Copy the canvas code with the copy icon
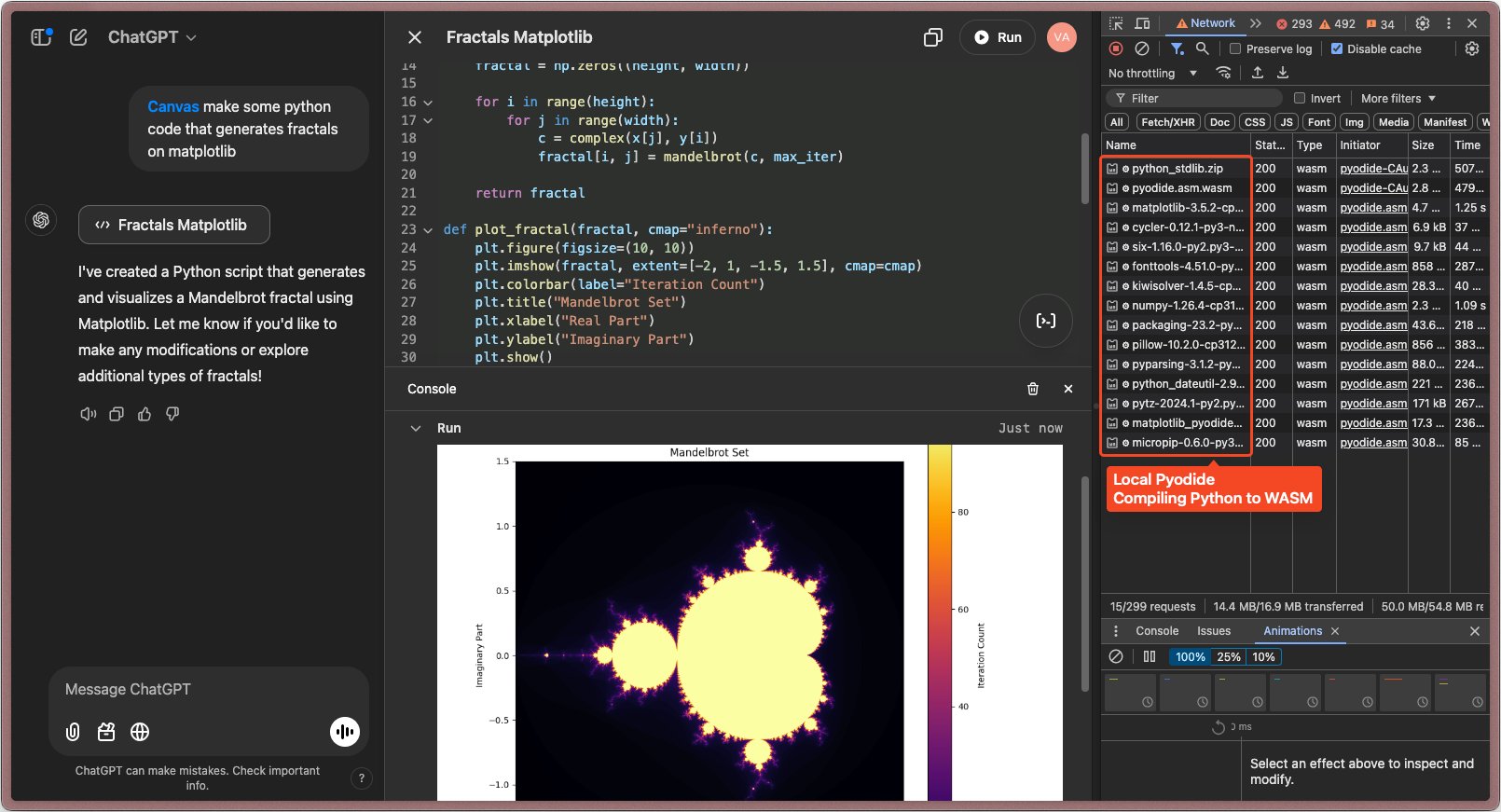The width and height of the screenshot is (1501, 812). point(932,37)
